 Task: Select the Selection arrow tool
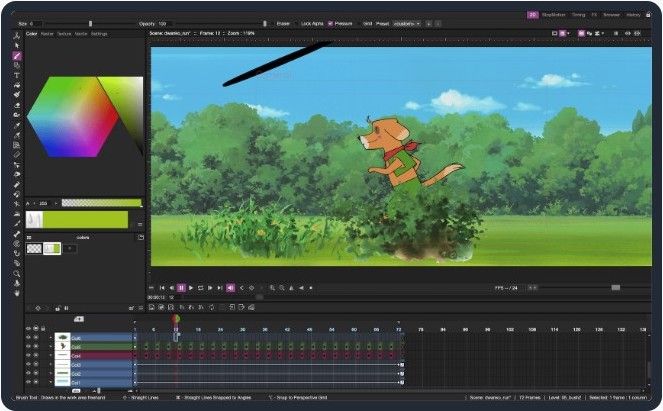pyautogui.click(x=16, y=46)
